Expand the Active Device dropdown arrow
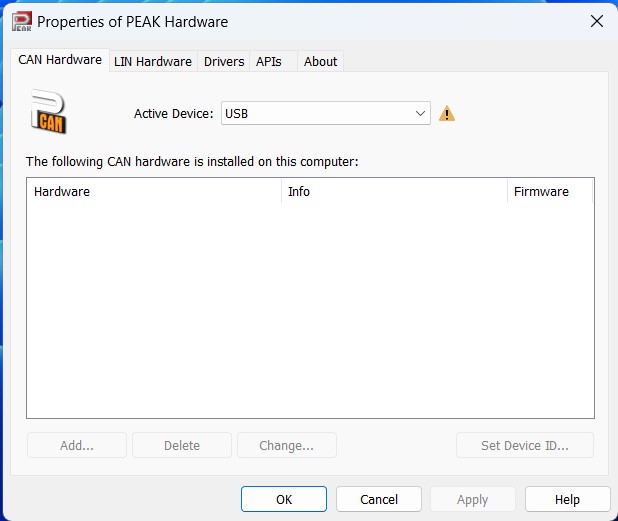Viewport: 618px width, 521px height. point(420,114)
